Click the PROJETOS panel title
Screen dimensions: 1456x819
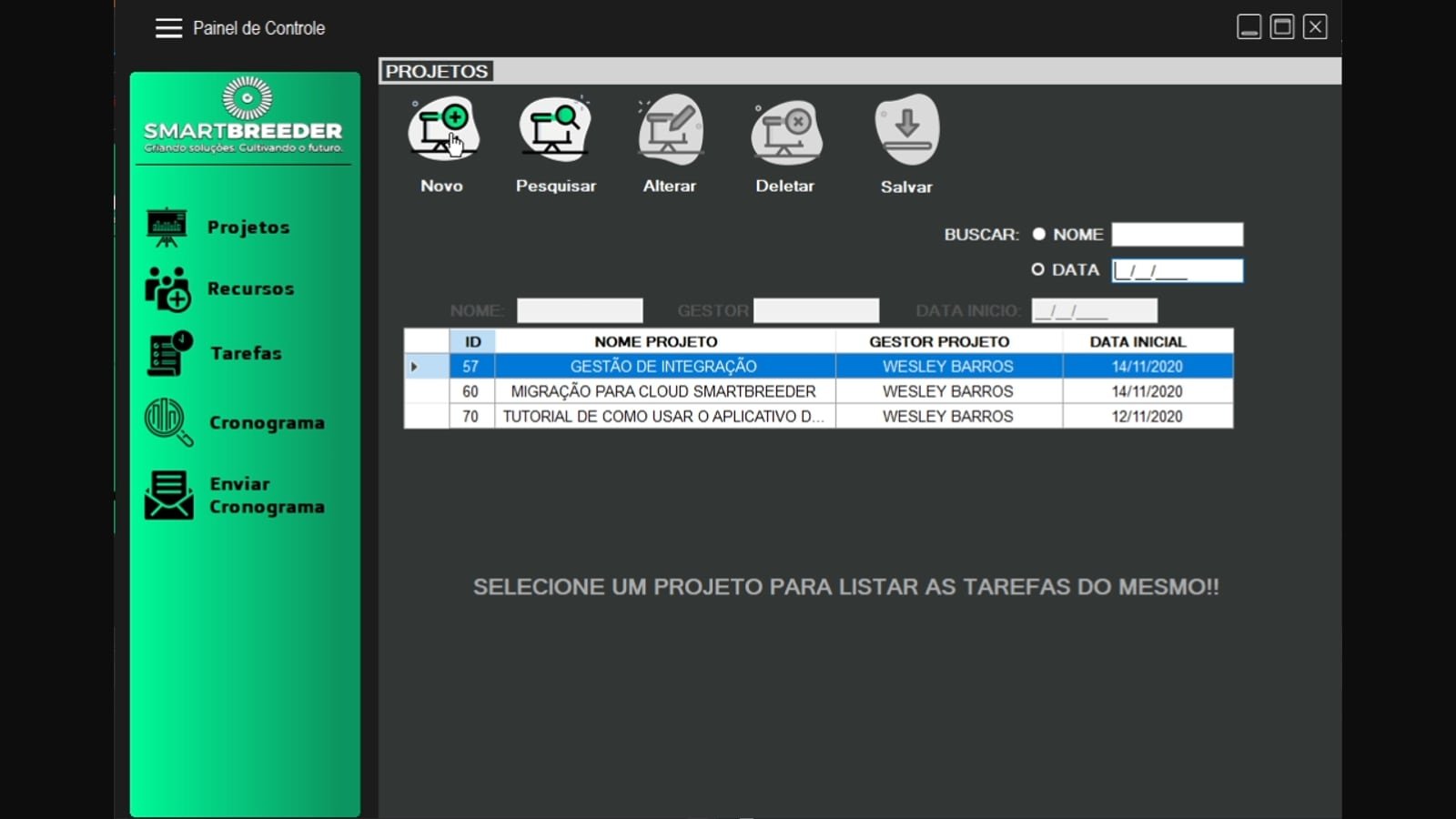pyautogui.click(x=437, y=71)
